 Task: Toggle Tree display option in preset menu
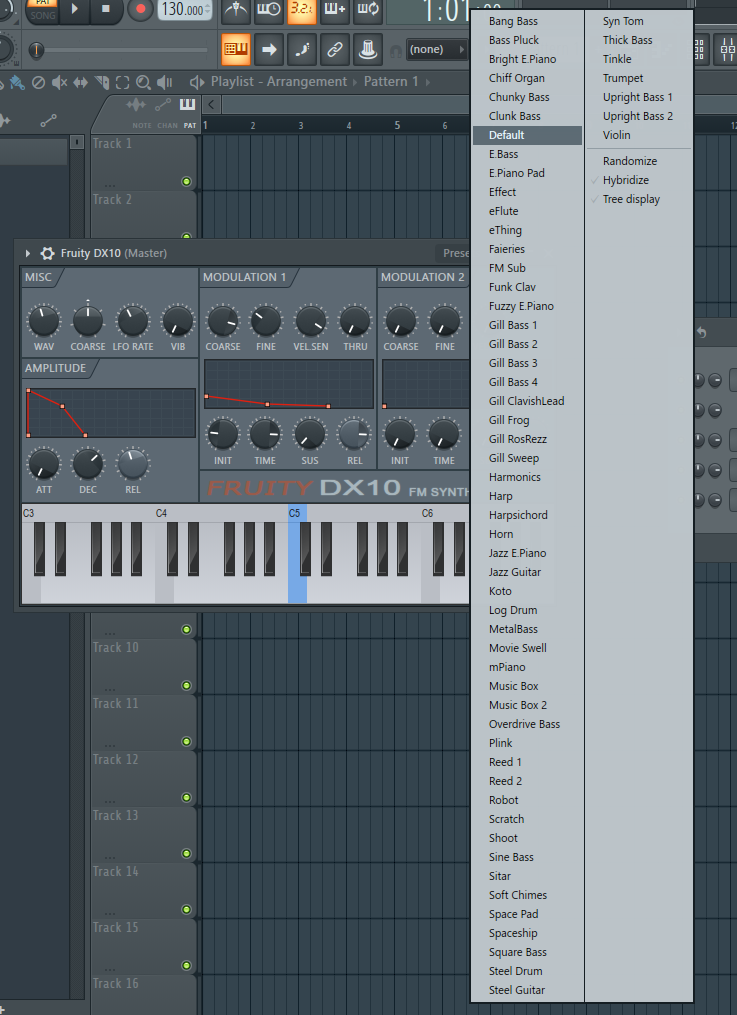639,199
